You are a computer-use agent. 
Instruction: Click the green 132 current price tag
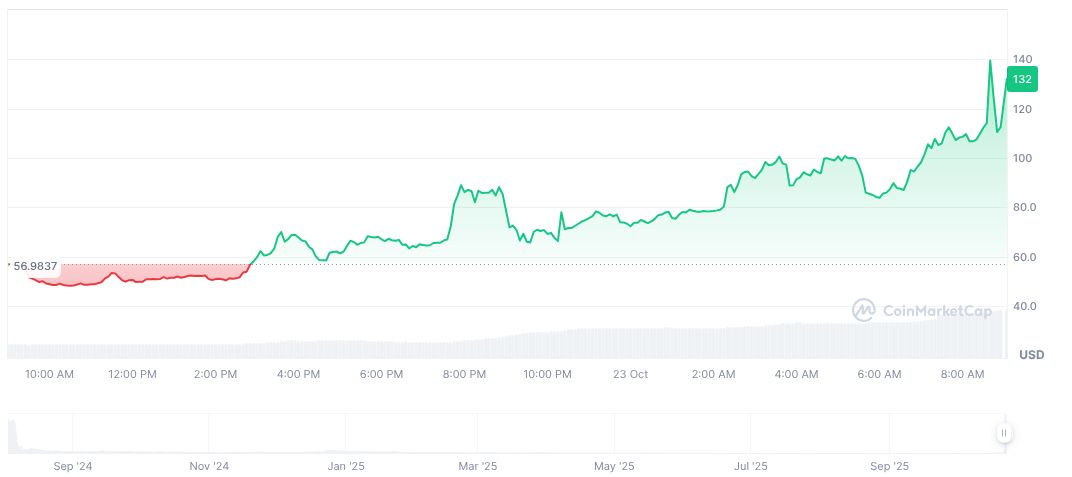click(1022, 79)
